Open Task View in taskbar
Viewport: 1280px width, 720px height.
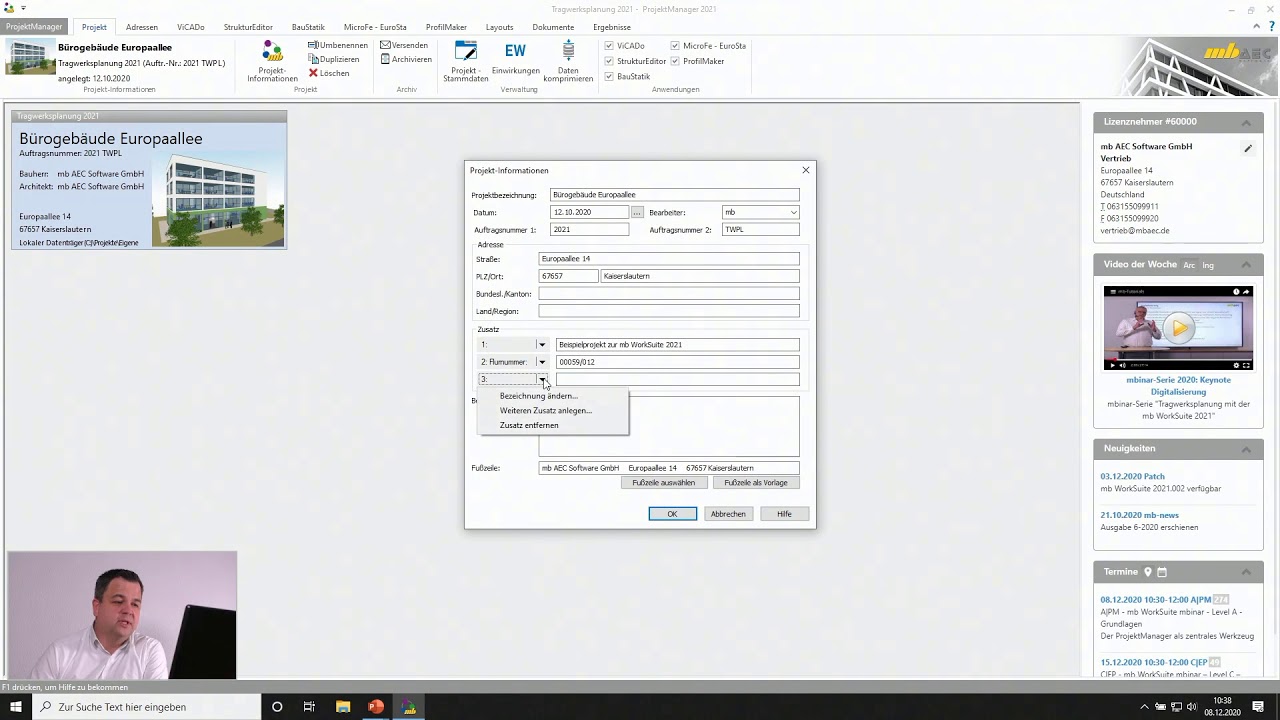click(309, 707)
